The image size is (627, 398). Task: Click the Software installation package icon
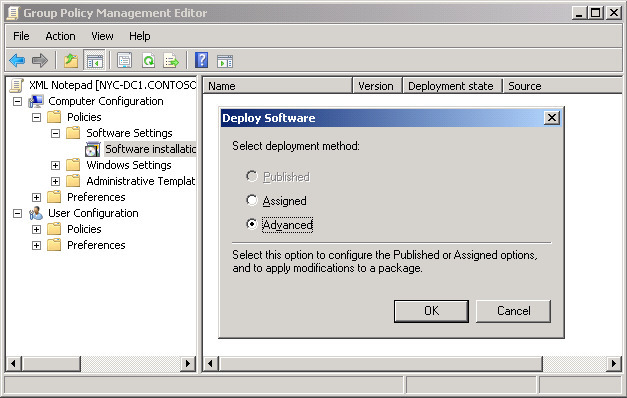pos(93,149)
